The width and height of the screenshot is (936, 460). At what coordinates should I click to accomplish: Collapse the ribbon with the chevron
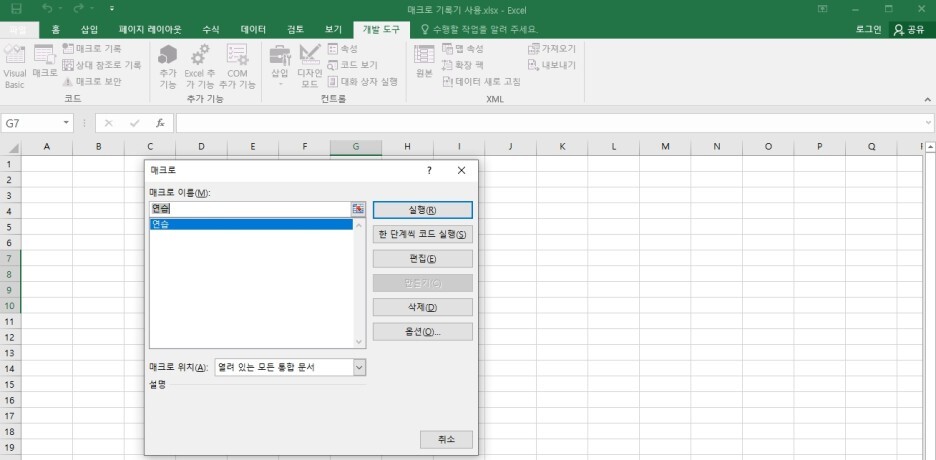click(928, 100)
